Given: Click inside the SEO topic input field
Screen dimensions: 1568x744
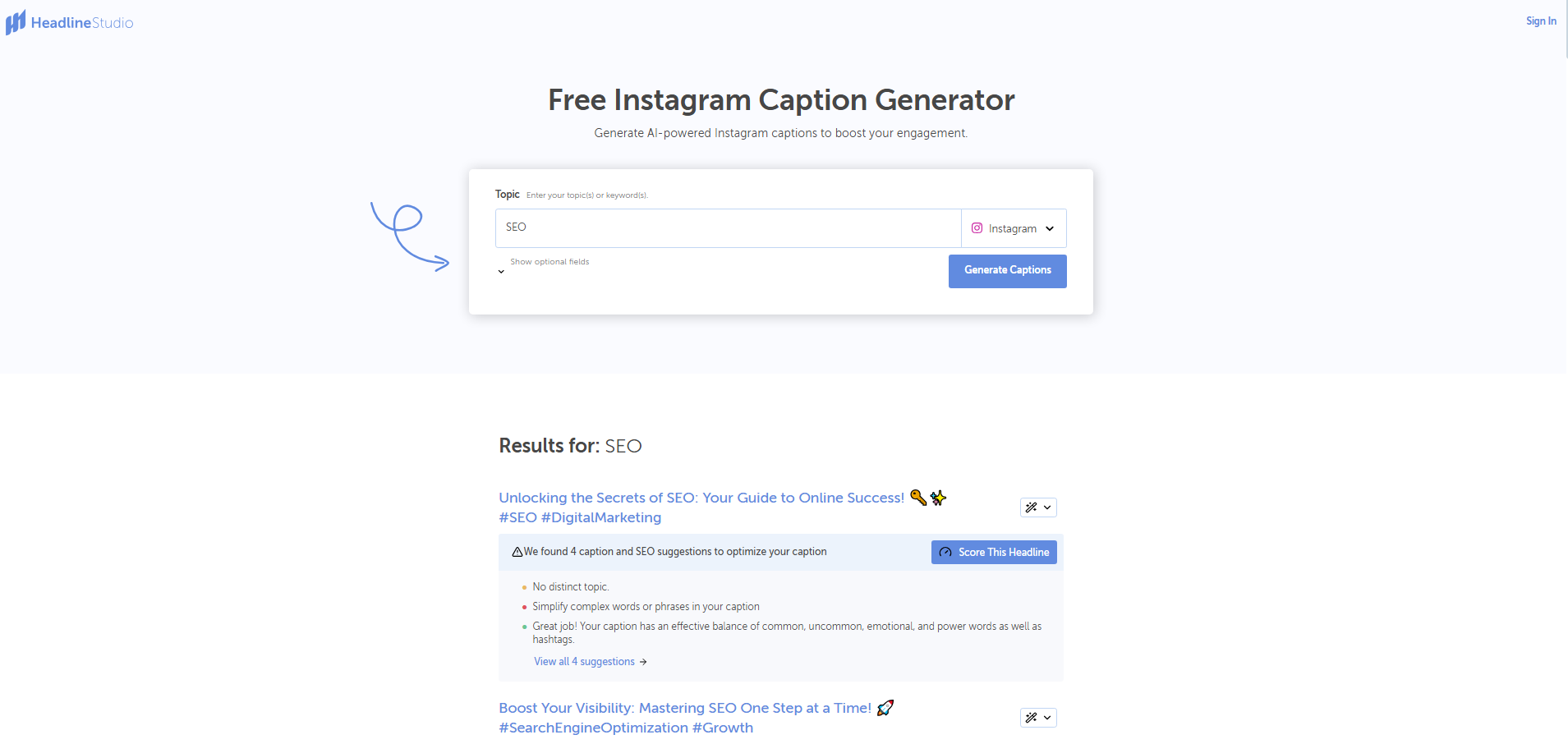Looking at the screenshot, I should click(727, 227).
